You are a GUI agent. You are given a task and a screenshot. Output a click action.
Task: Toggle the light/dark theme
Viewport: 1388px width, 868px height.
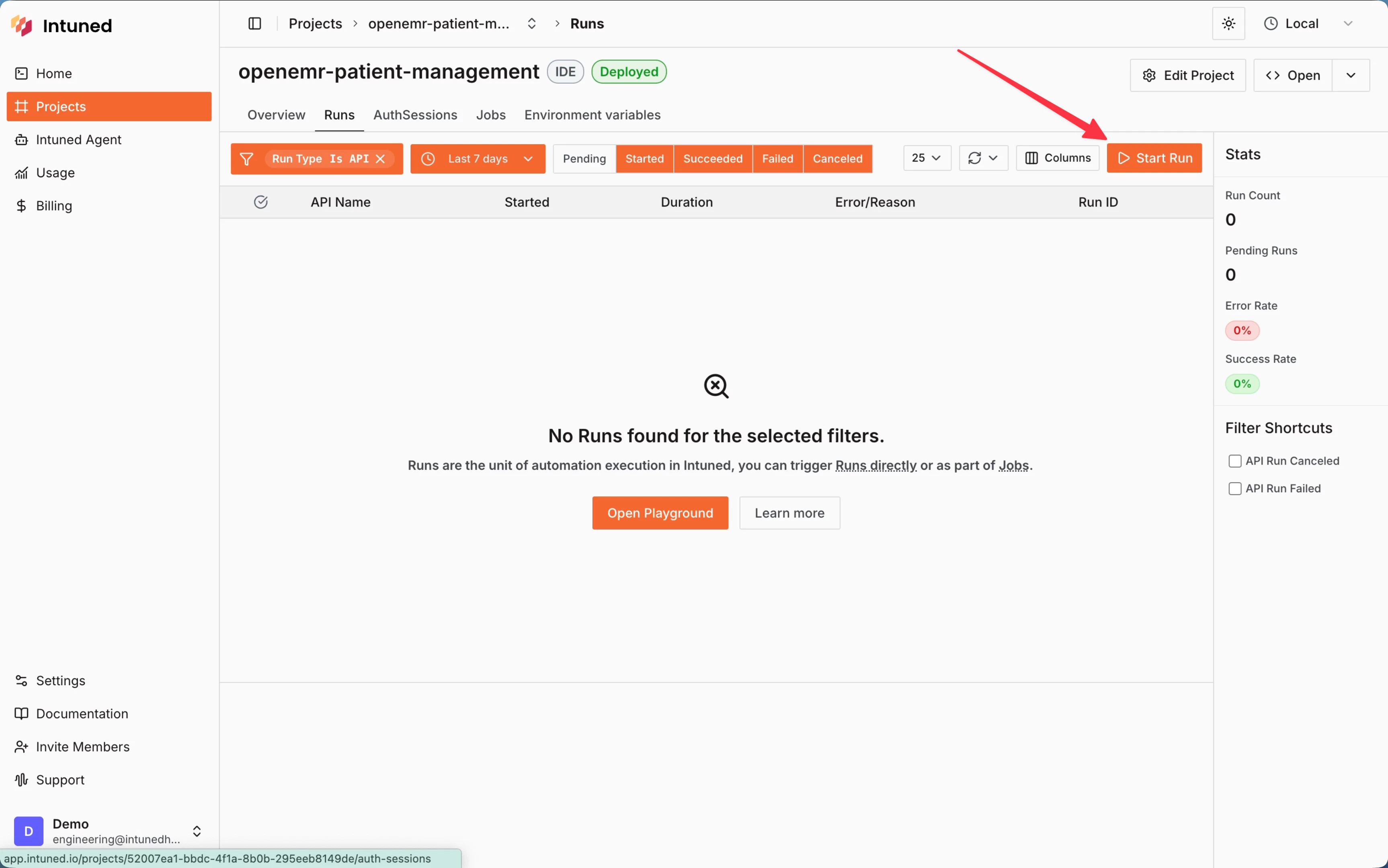(x=1228, y=24)
